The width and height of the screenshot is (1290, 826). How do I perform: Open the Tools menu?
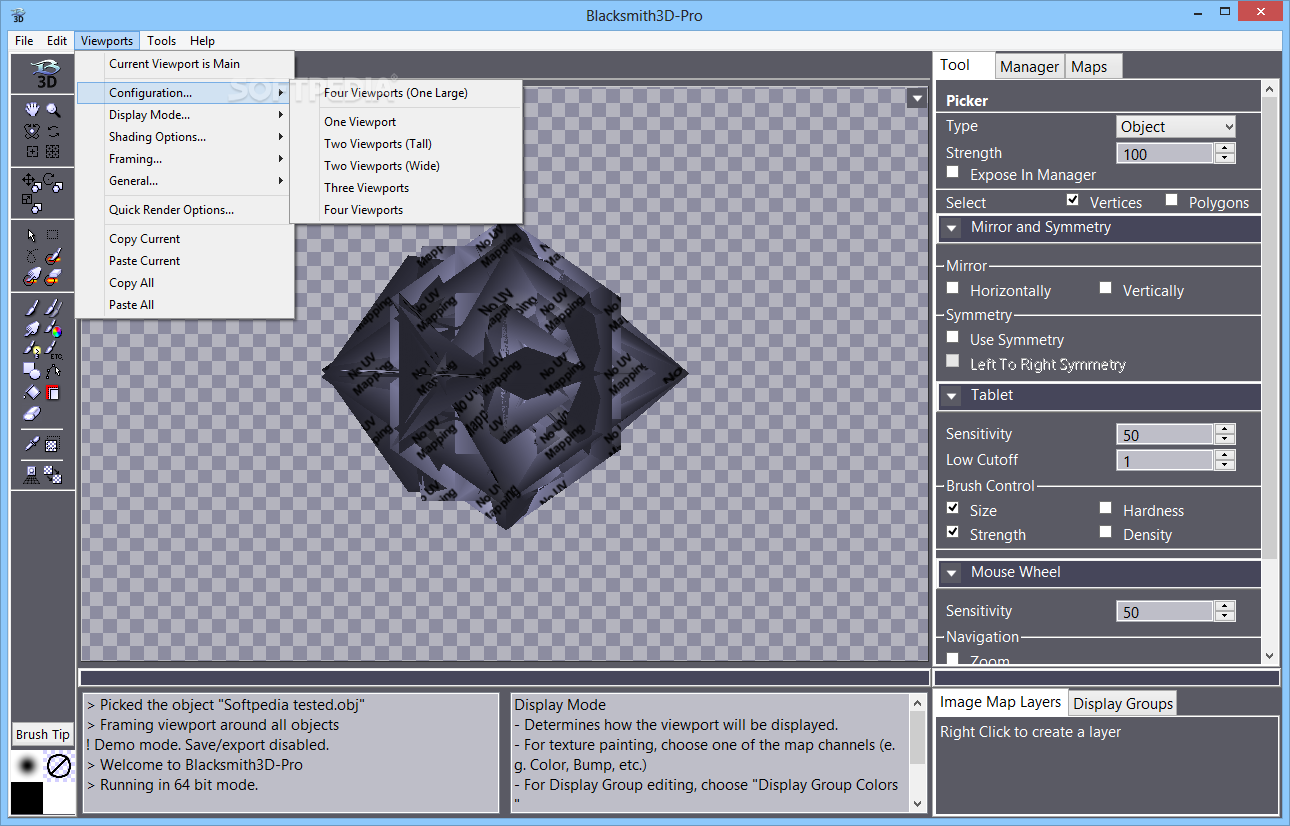(x=161, y=41)
